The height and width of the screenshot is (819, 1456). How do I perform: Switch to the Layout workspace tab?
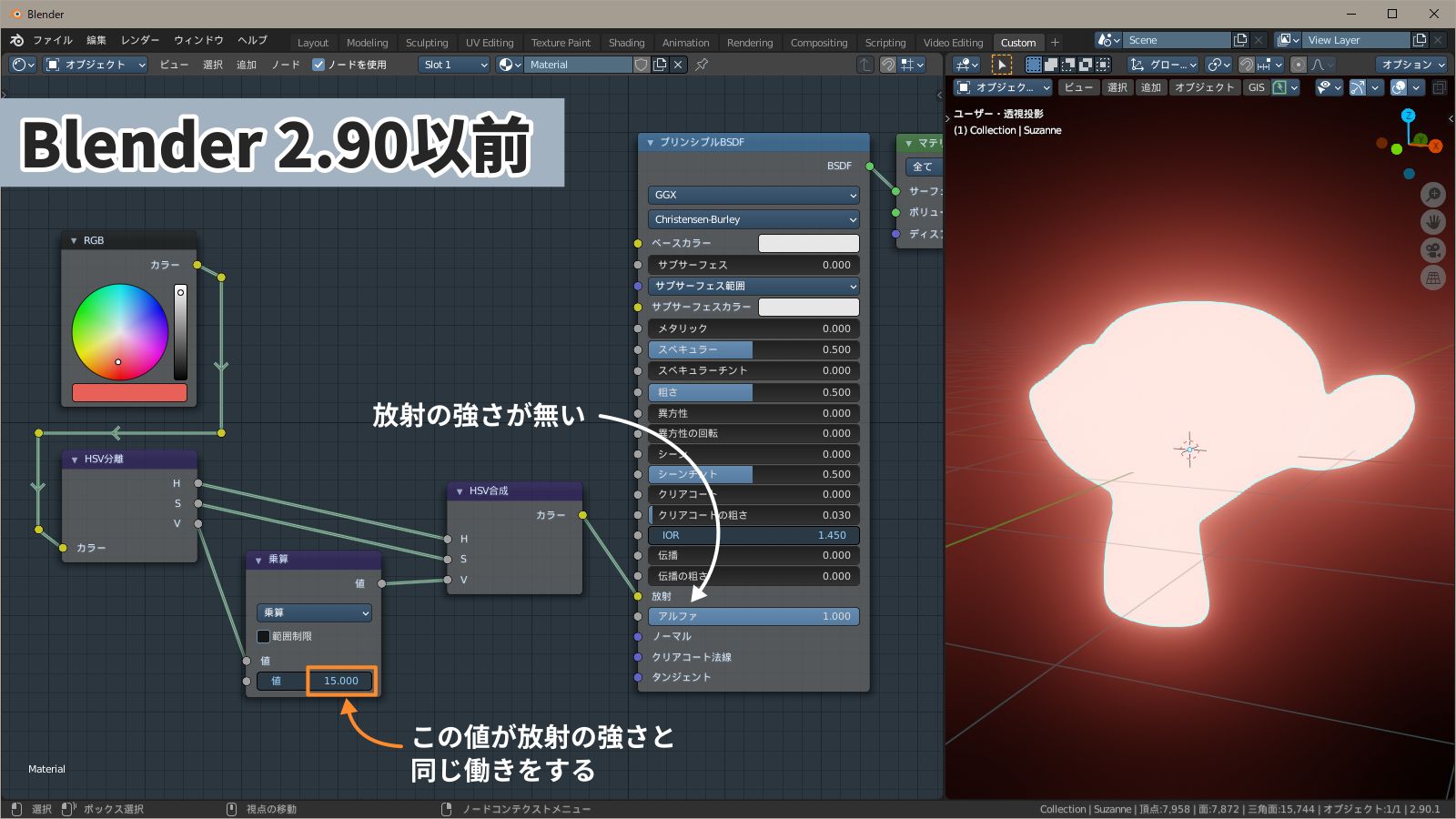pyautogui.click(x=313, y=43)
